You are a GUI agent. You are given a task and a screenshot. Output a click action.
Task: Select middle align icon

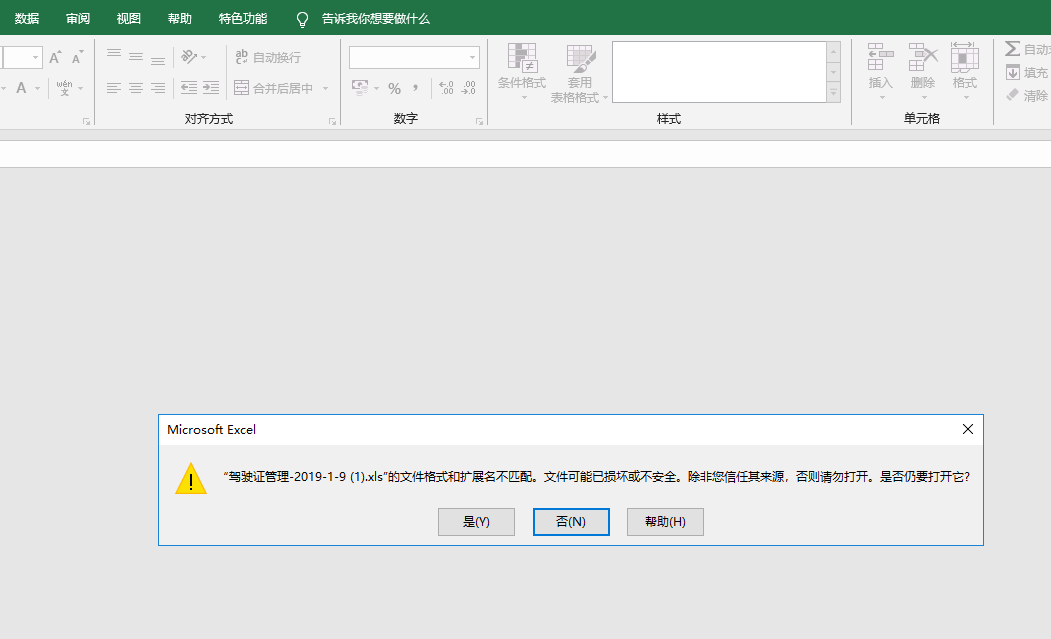click(136, 57)
